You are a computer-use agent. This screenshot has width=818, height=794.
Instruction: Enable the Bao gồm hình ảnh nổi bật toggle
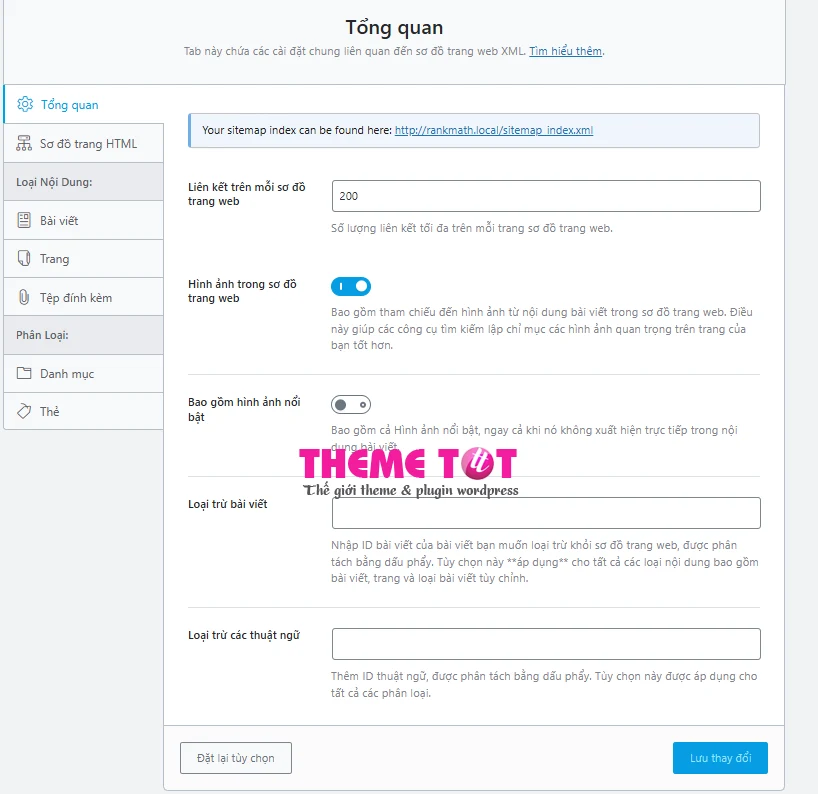pos(351,404)
